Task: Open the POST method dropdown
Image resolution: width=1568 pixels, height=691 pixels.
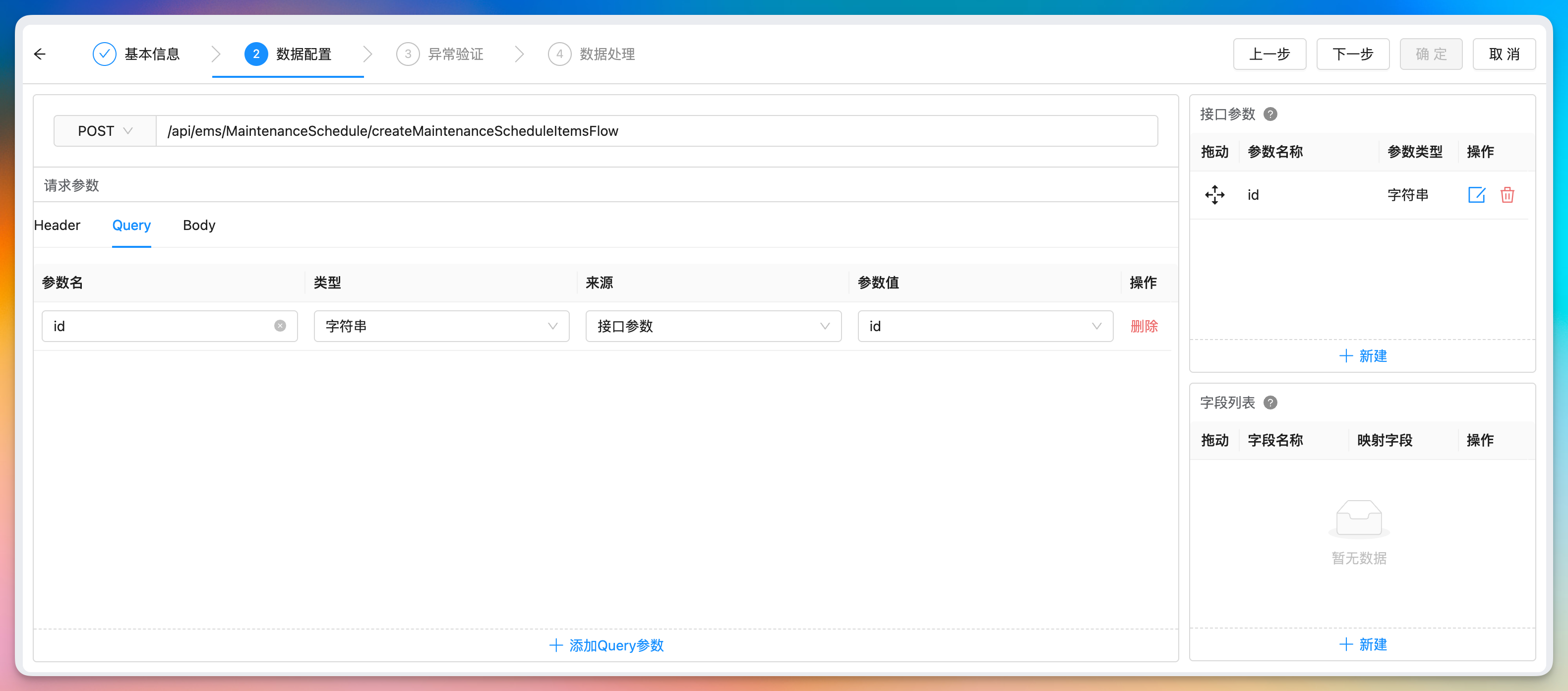Action: click(105, 131)
